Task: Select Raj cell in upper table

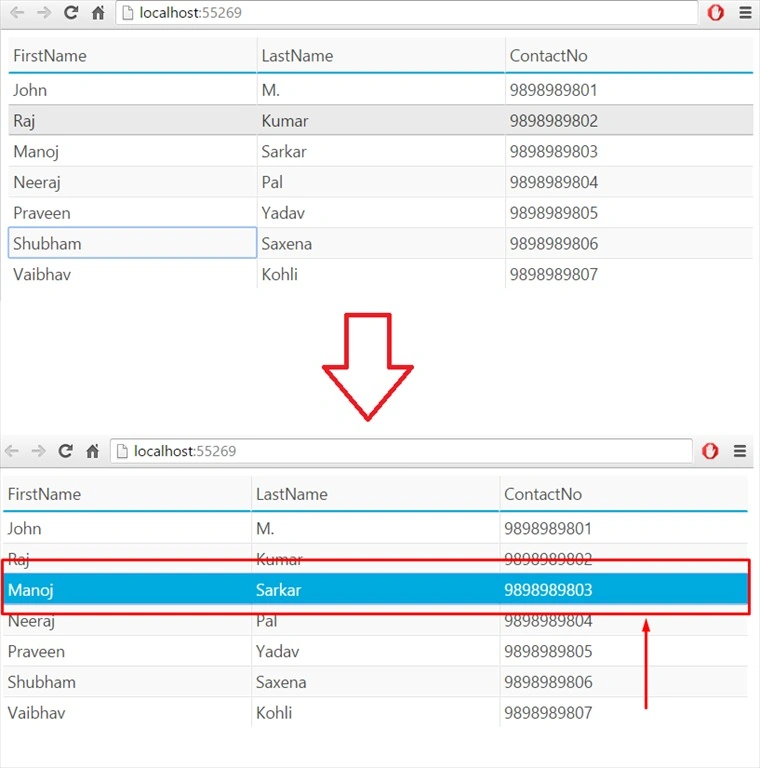Action: [133, 120]
